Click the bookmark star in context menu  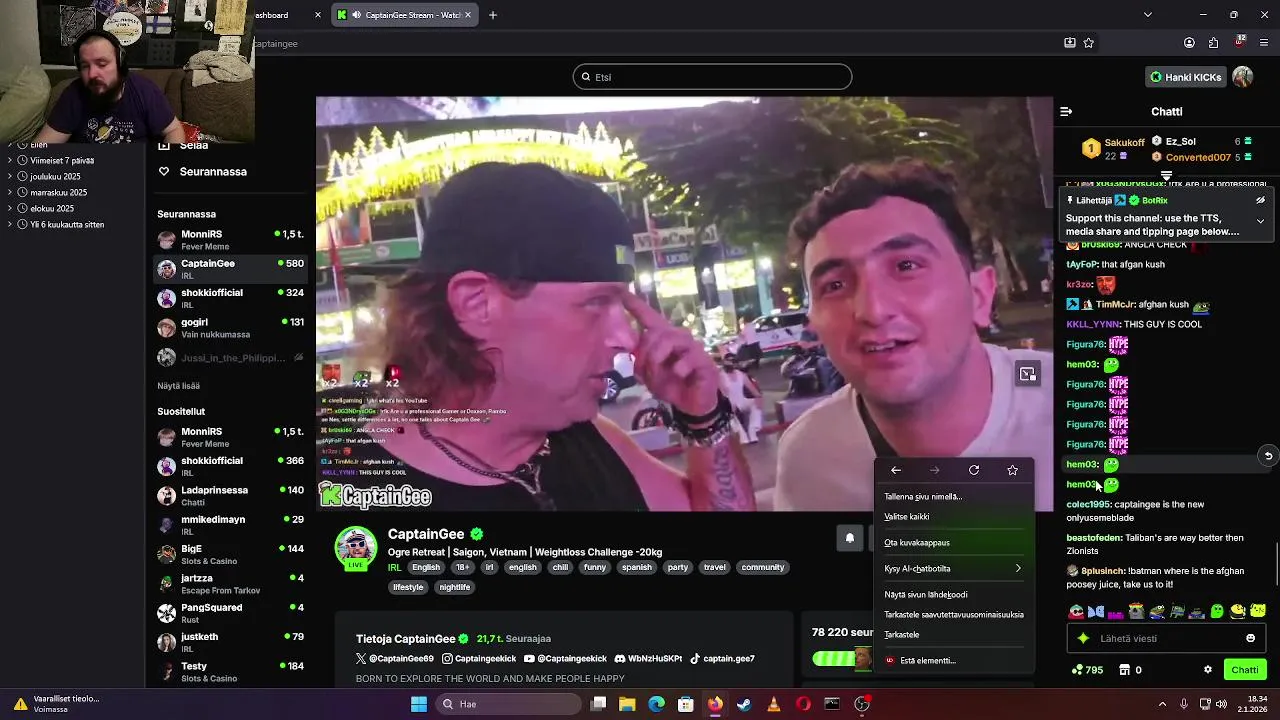coord(1013,470)
